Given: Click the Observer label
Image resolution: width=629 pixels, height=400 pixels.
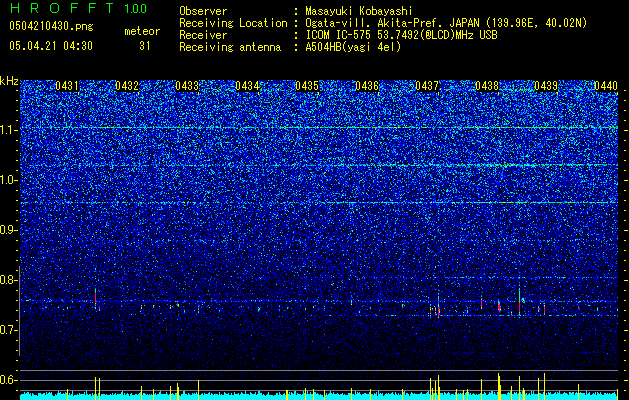Looking at the screenshot, I should coord(203,11).
